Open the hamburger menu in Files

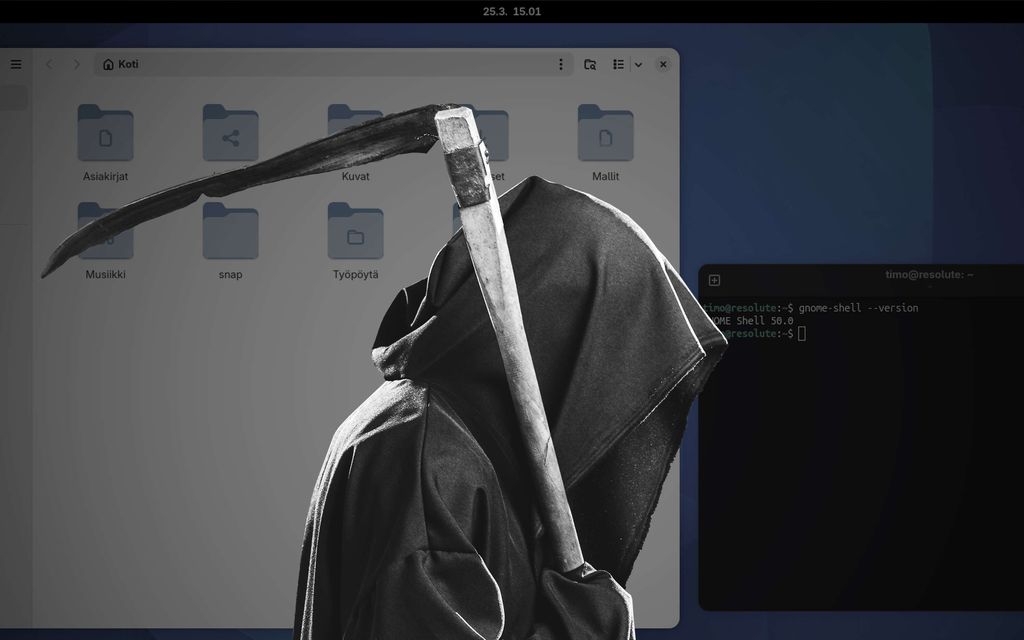pos(15,63)
